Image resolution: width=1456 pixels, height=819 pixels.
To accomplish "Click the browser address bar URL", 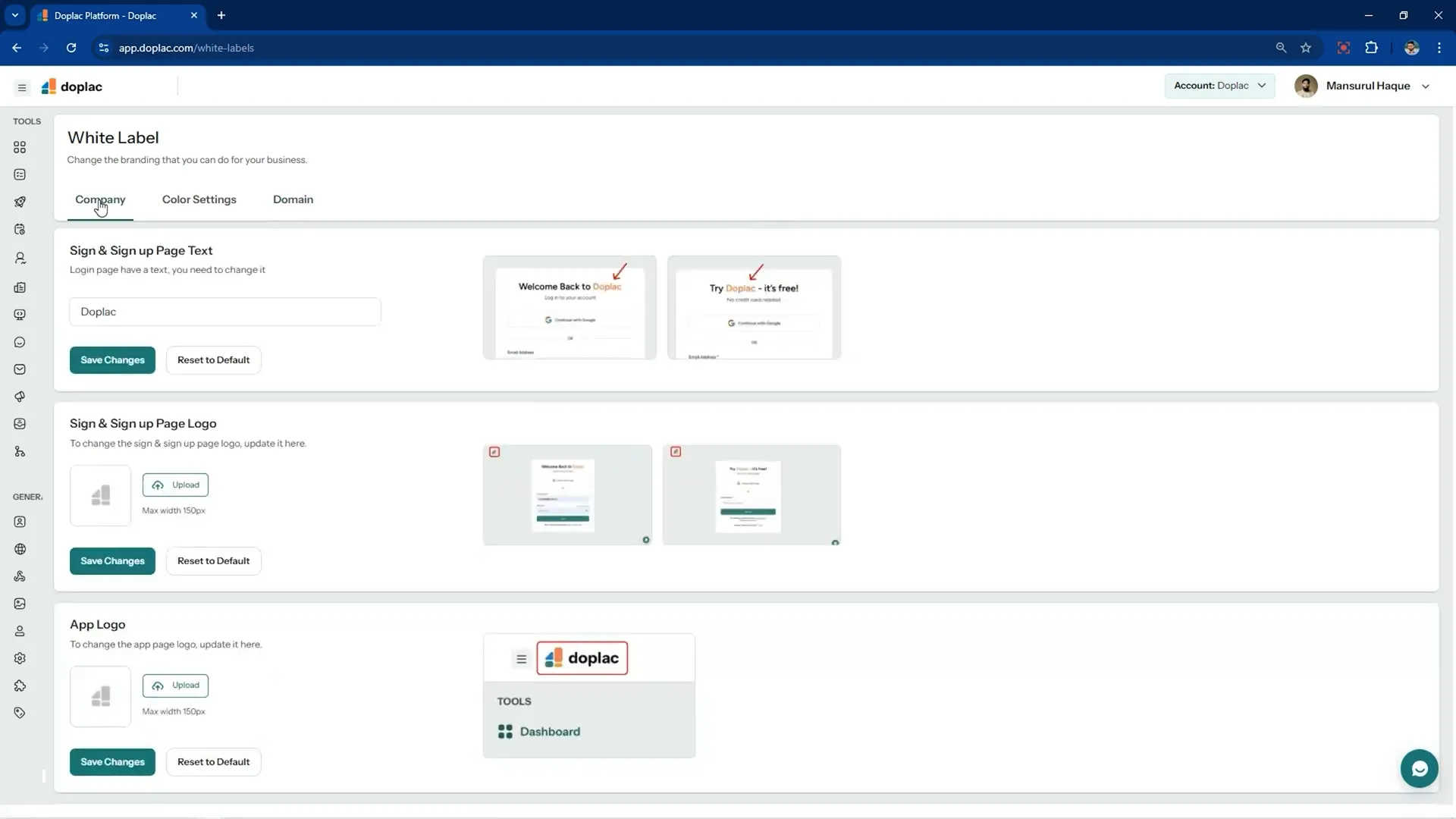I will point(186,48).
